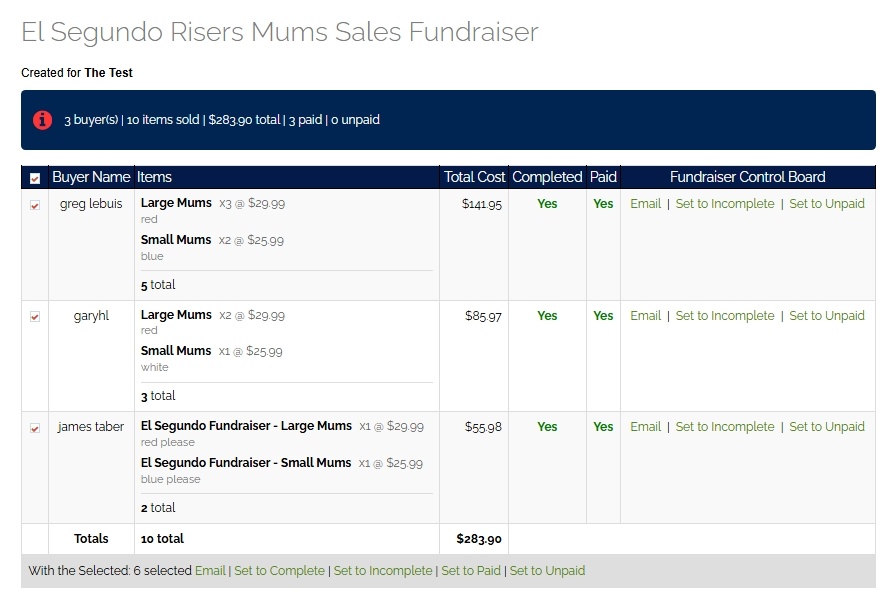Uncheck the garyhl row checkbox

[x=35, y=317]
